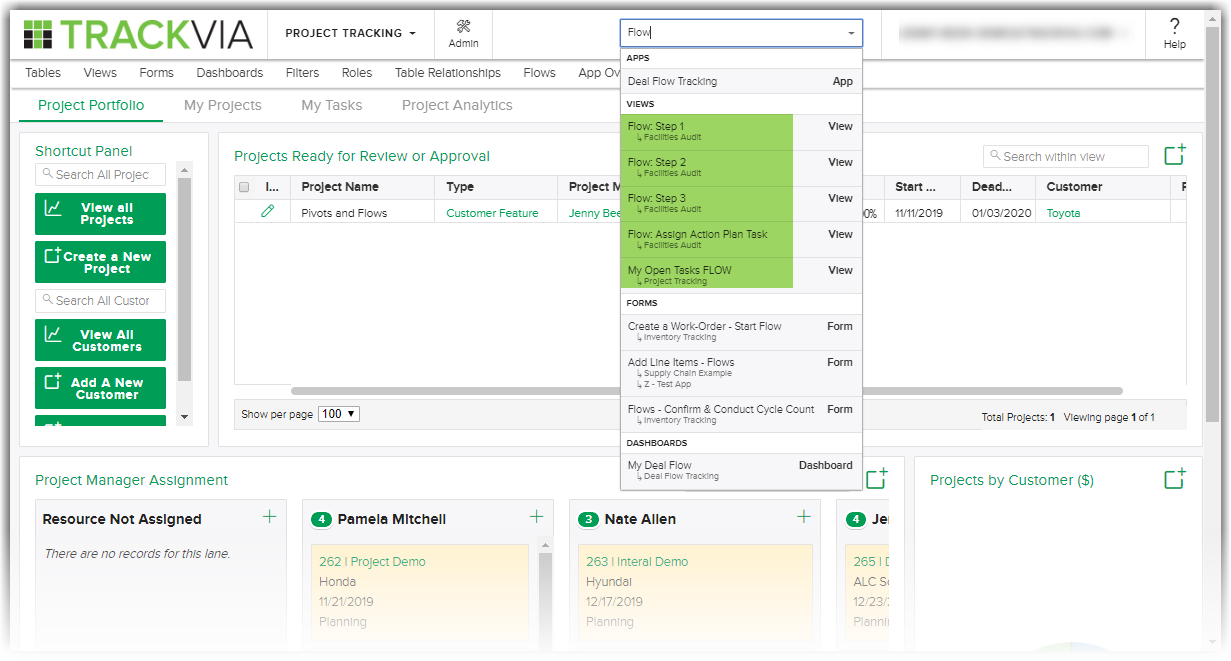Screen dimensions: 1231x661
Task: Select My Open Tasks FLOW view
Action: click(x=741, y=275)
